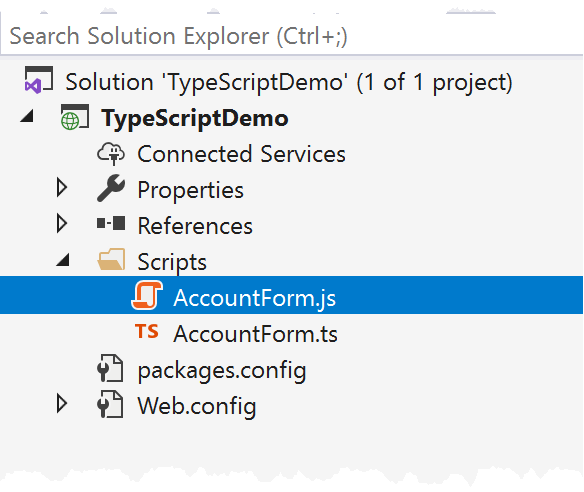Image resolution: width=584 pixels, height=492 pixels.
Task: Click the packages.config file icon
Action: (110, 368)
